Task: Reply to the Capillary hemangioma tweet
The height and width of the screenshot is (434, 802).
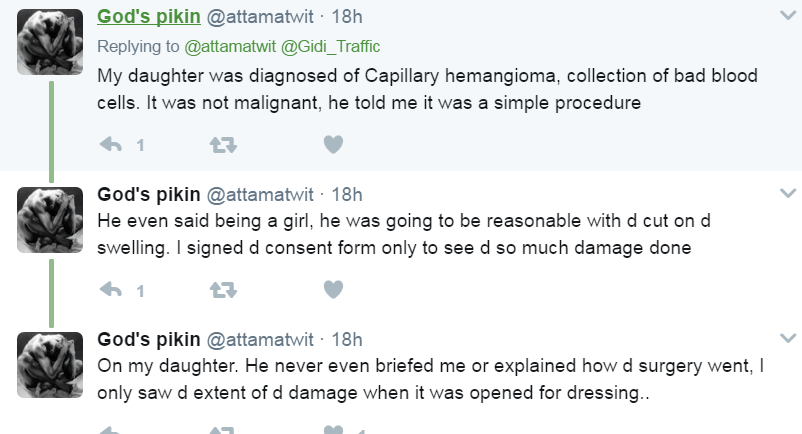Action: pyautogui.click(x=110, y=145)
